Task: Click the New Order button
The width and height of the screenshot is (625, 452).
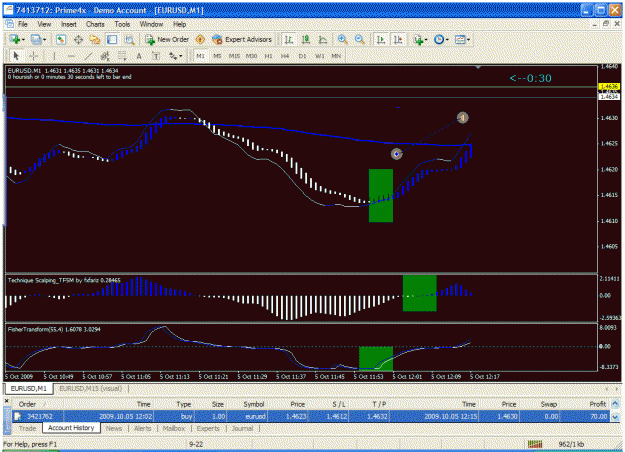Action: pyautogui.click(x=167, y=39)
